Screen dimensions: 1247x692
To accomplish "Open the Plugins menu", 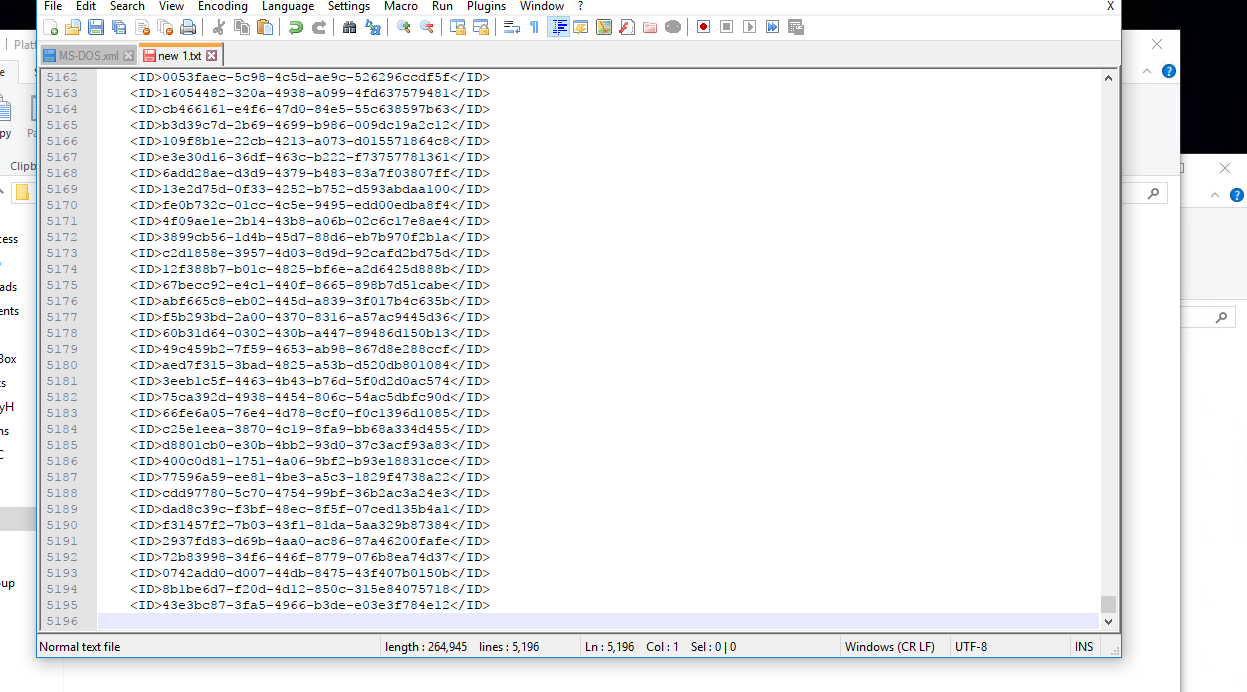I will point(487,6).
